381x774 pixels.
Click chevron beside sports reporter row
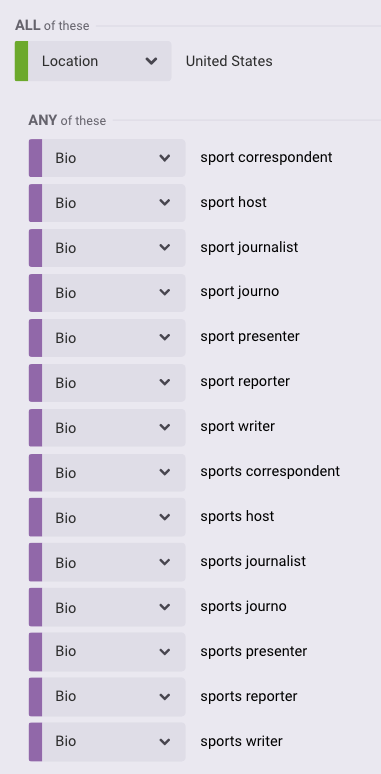pyautogui.click(x=165, y=697)
